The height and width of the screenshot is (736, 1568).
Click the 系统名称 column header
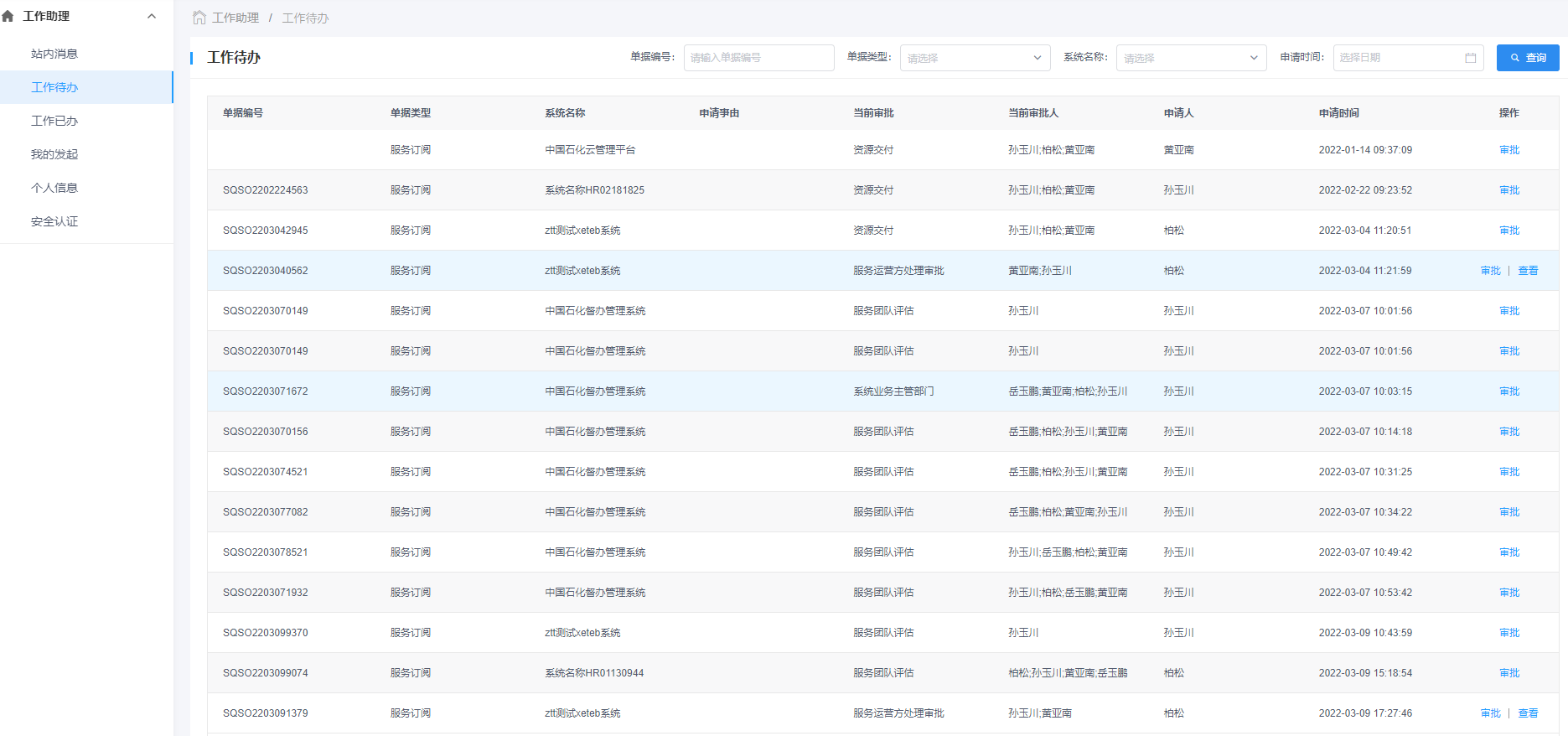coord(565,113)
